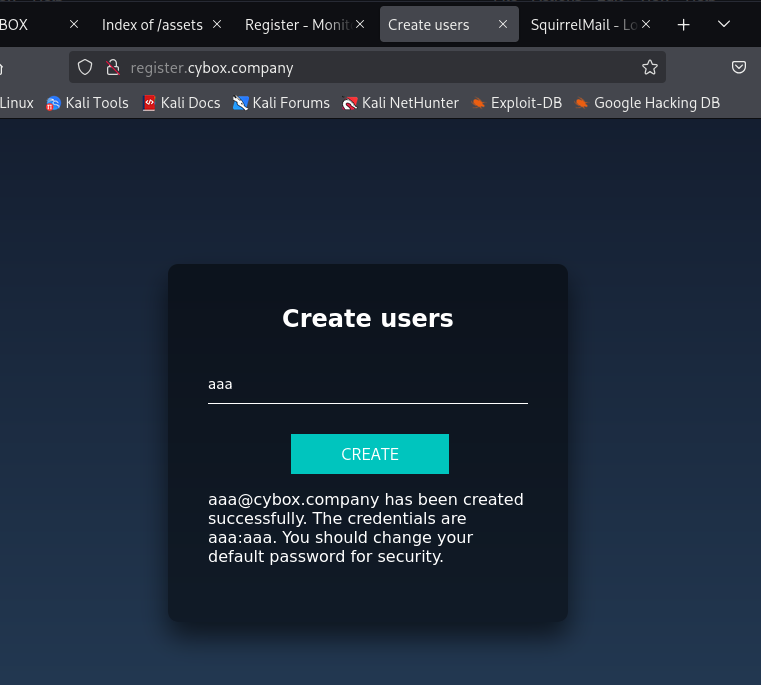Open Kali Docs bookmark
The image size is (761, 685).
click(181, 102)
